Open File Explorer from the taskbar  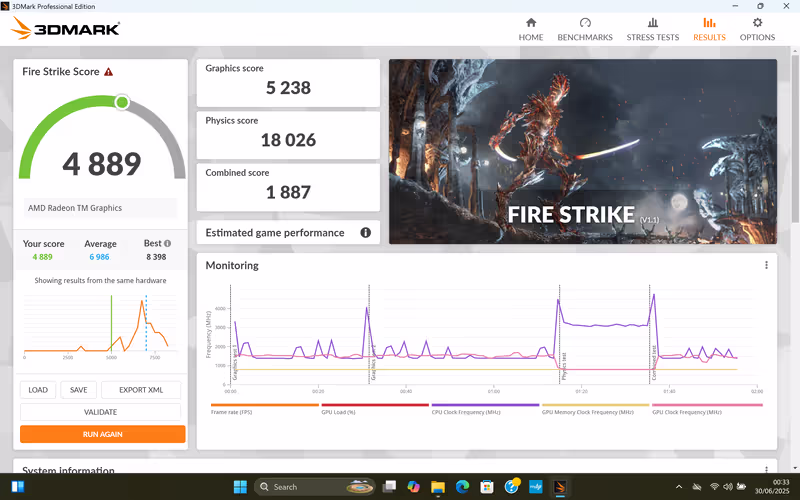pos(438,487)
